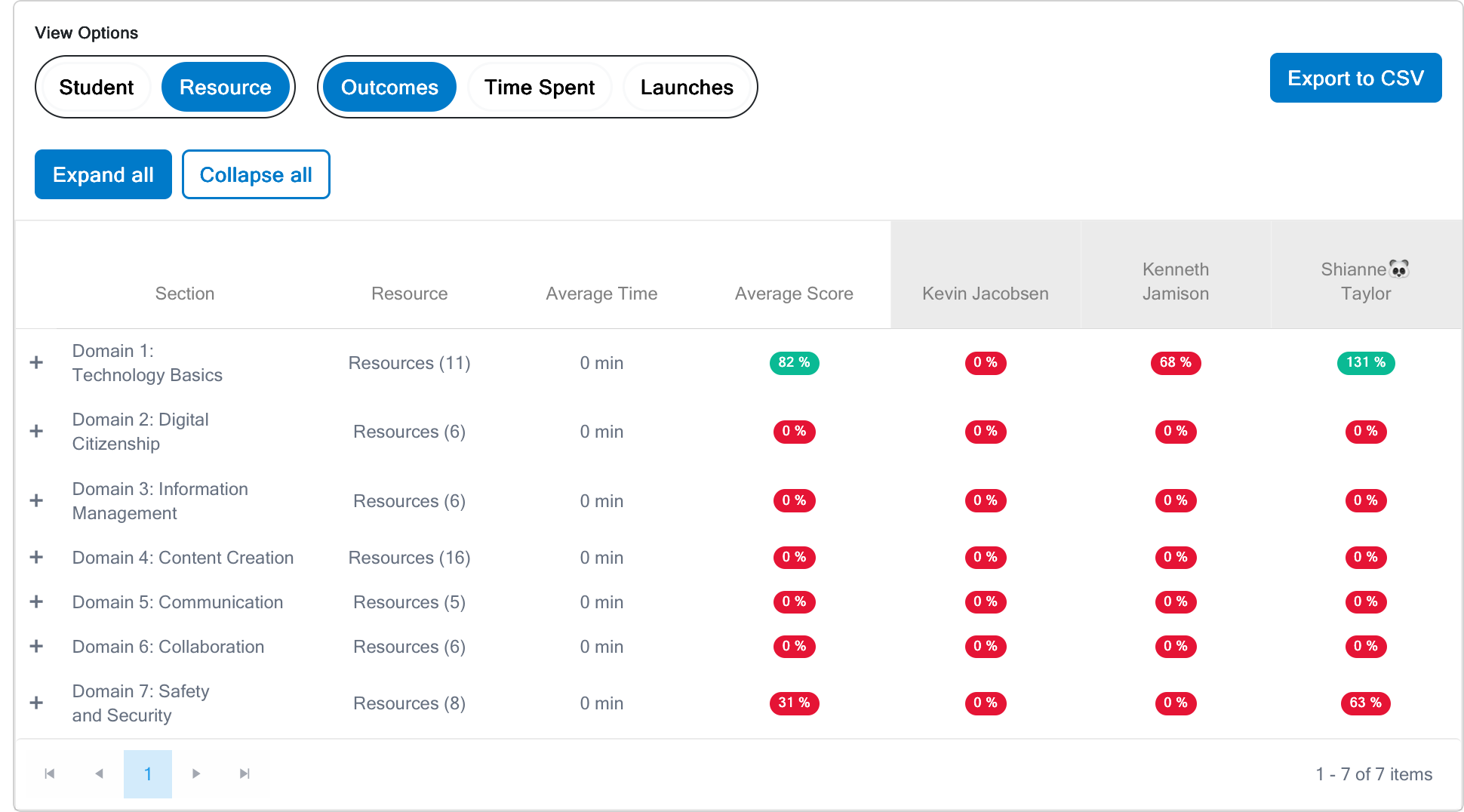Expand Domain 4: Content Creation section
Screen dimensions: 1464x812
coord(36,558)
